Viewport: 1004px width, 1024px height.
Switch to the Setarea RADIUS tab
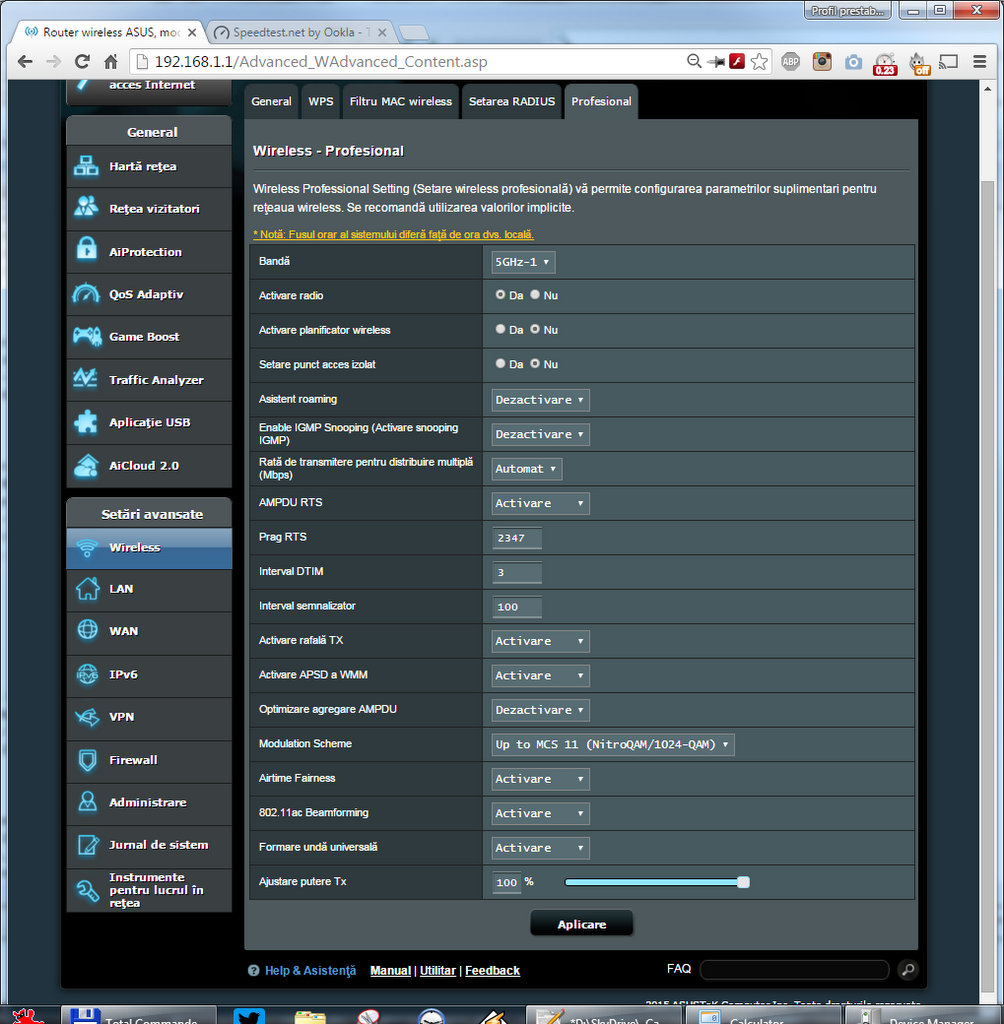tap(511, 101)
